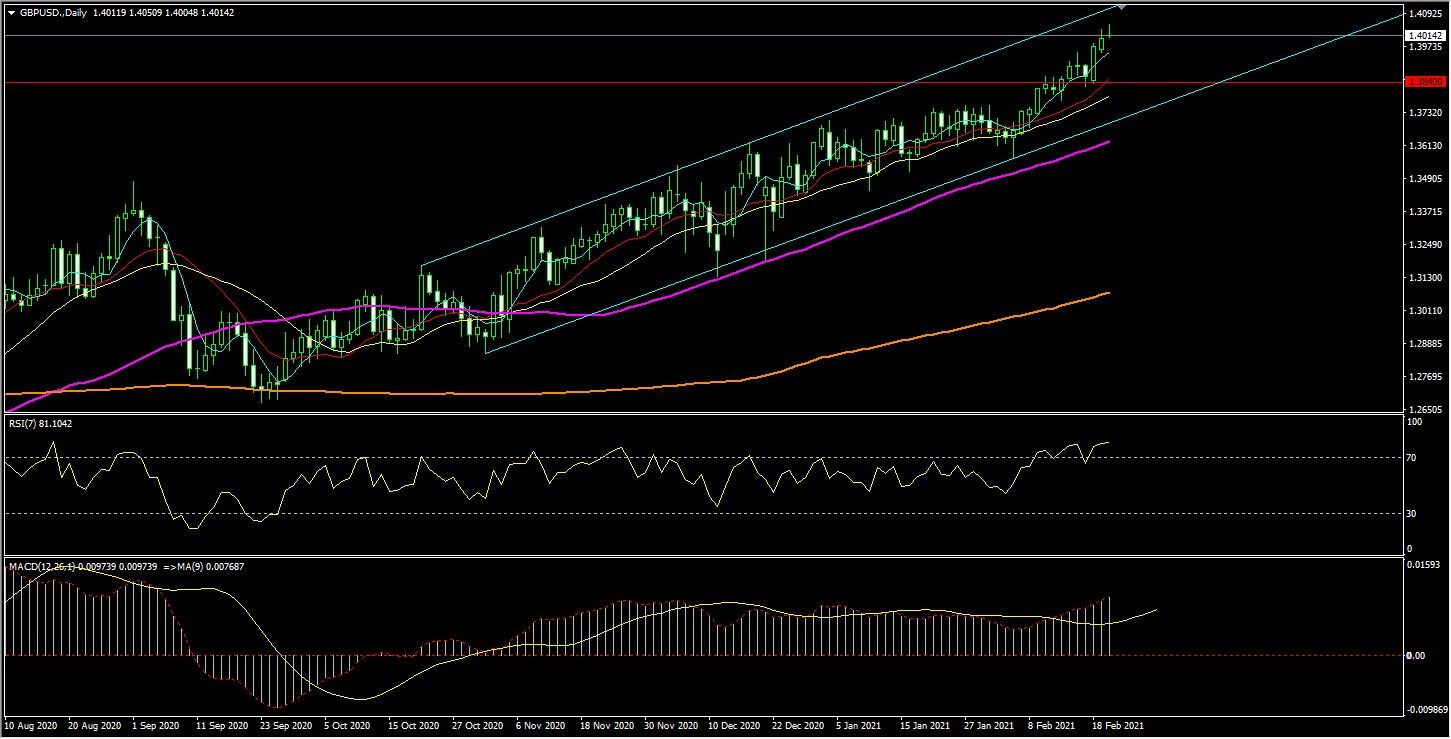Click the 1.32490 price scale value
This screenshot has width=1451, height=739.
[1424, 245]
